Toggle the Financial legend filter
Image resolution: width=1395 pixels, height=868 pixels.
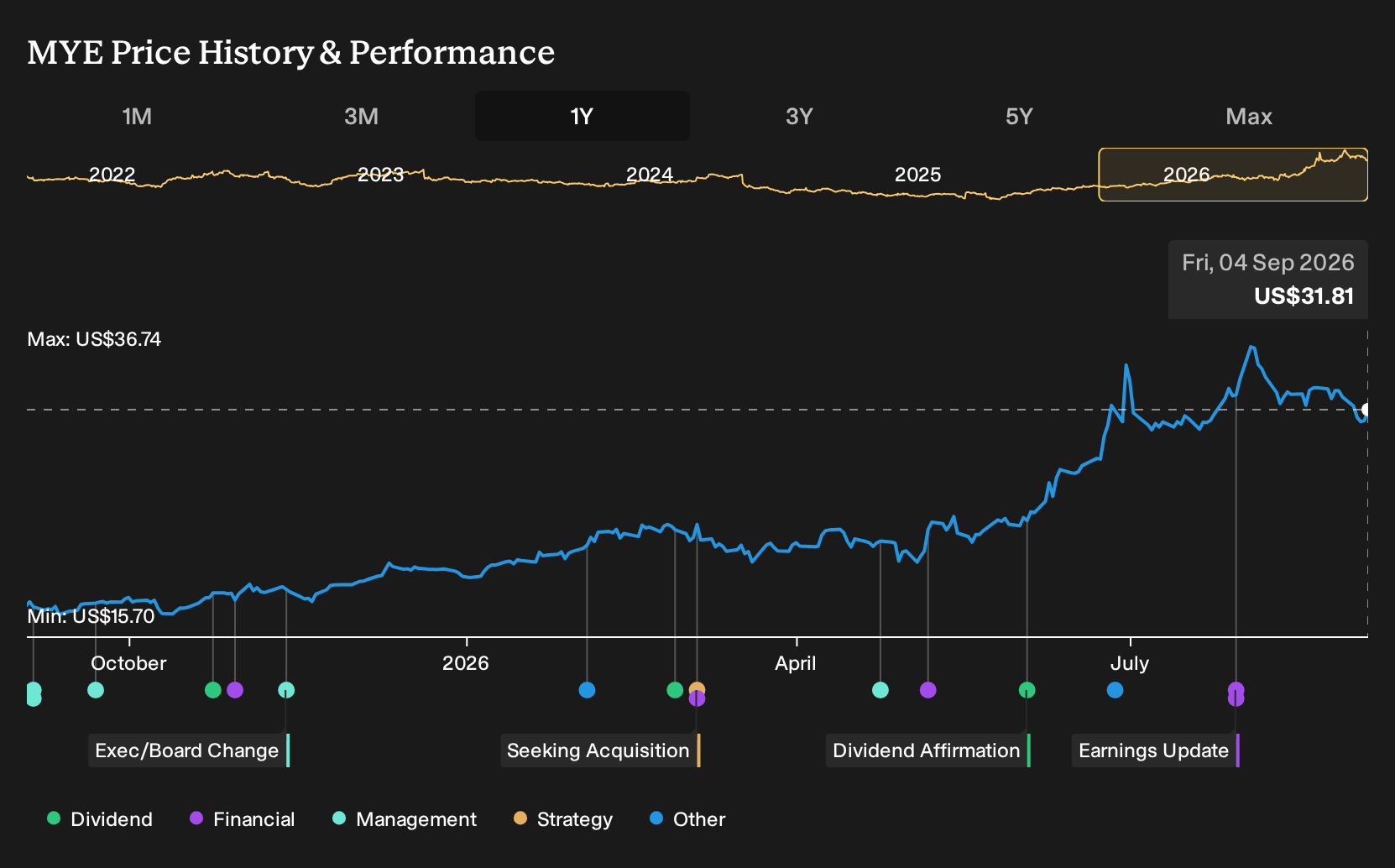[243, 819]
